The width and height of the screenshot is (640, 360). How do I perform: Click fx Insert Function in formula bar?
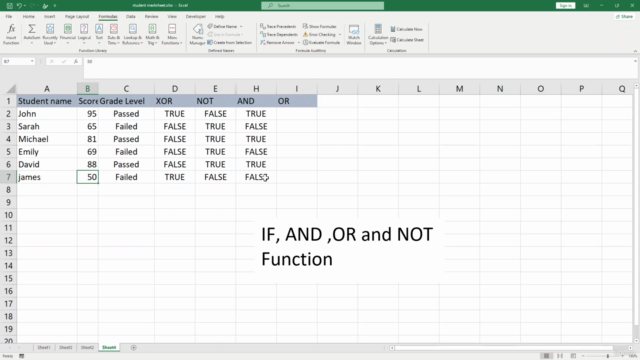(x=76, y=61)
